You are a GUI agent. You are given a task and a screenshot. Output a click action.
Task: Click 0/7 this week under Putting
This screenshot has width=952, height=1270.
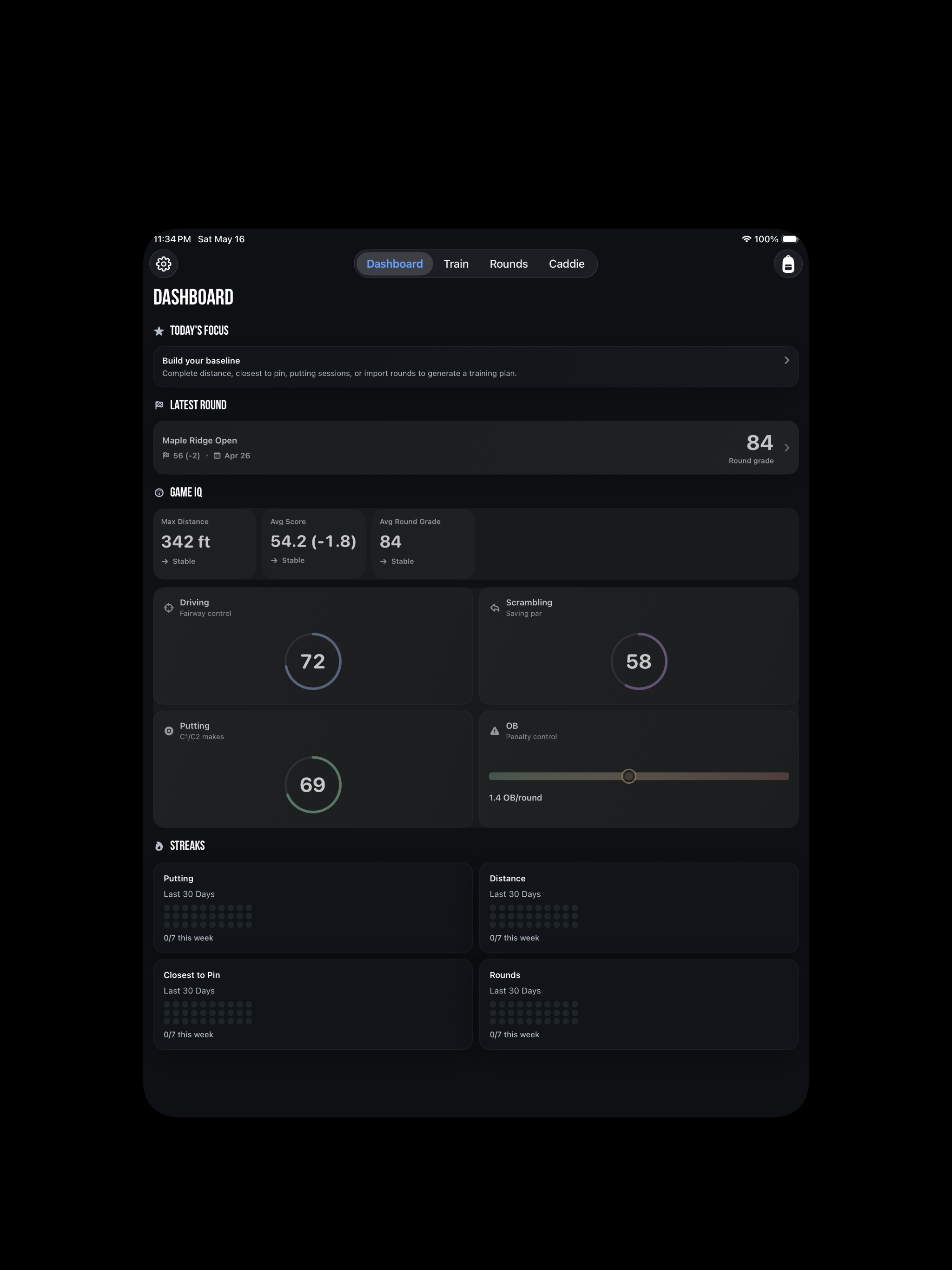[188, 938]
